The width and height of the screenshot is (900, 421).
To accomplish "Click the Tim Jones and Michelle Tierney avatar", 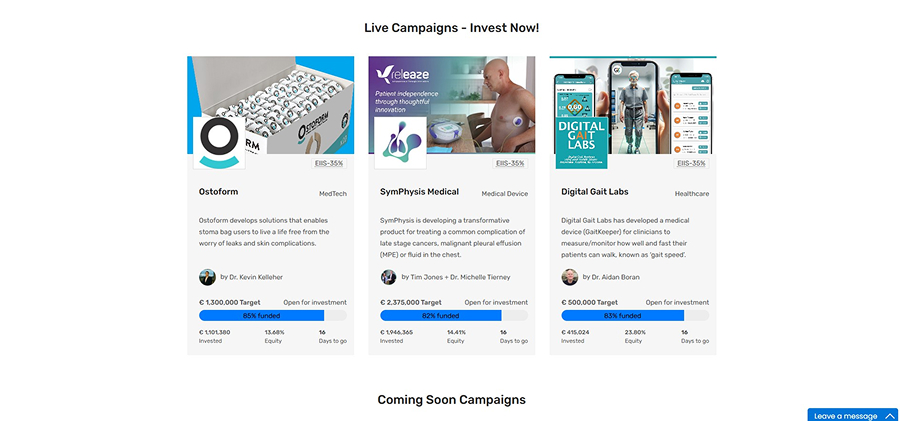I will [389, 277].
